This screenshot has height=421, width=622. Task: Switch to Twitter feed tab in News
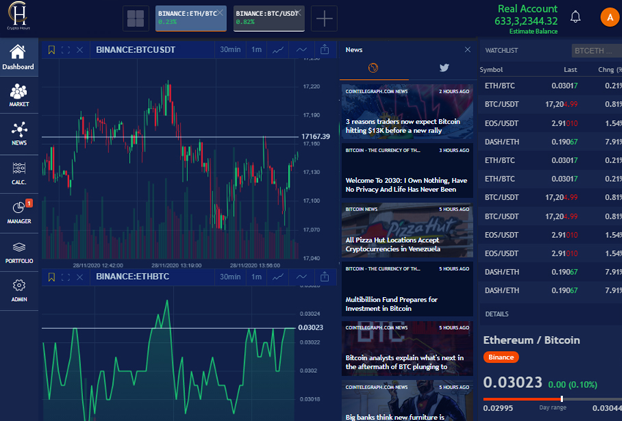(444, 68)
